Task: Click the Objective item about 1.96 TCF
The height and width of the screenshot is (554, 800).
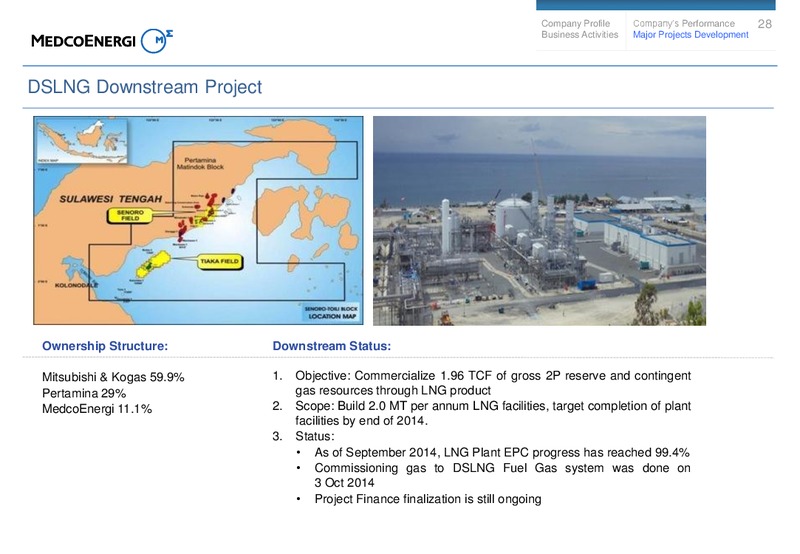Action: click(482, 383)
